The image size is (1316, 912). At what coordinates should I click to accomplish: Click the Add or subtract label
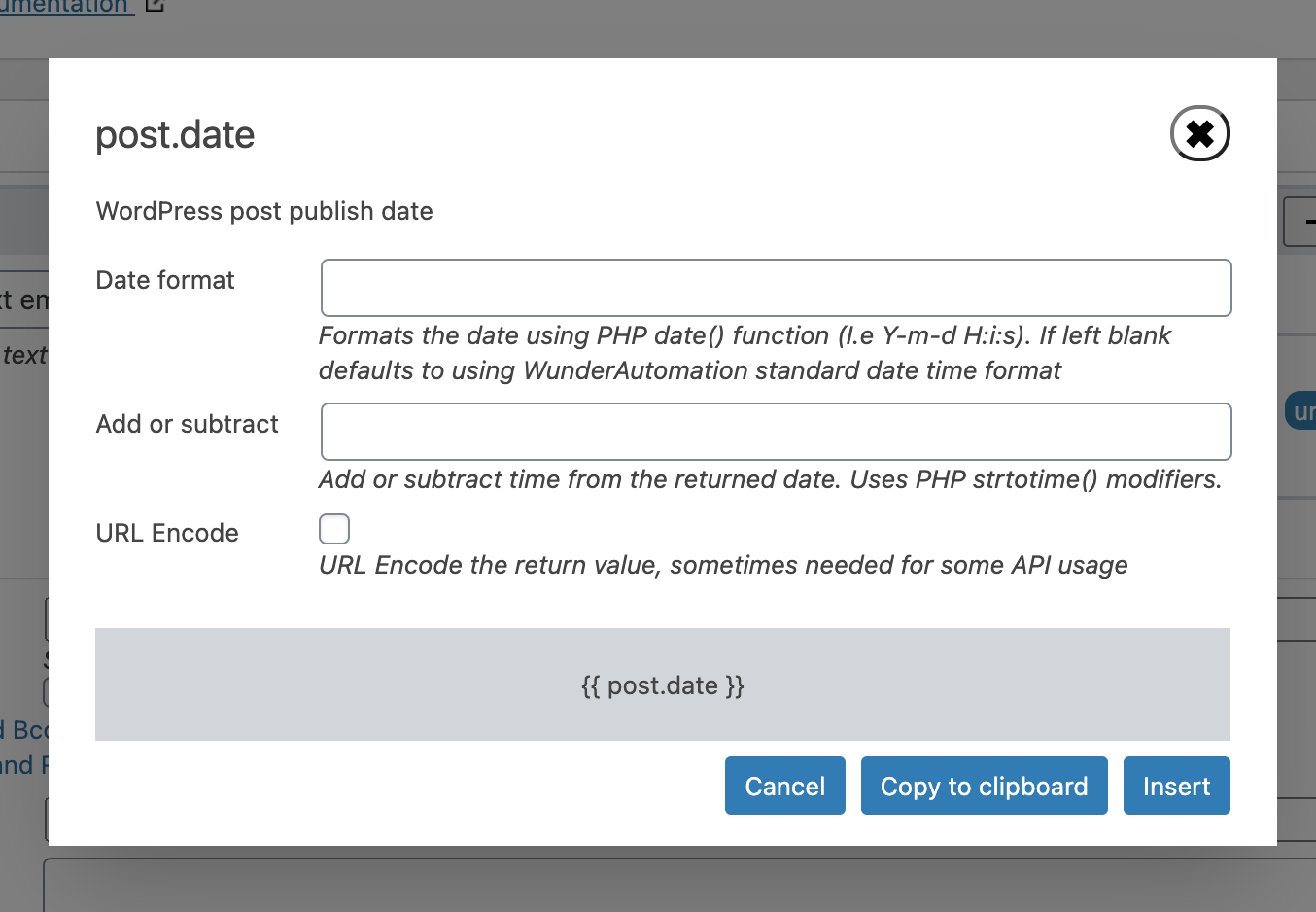click(x=187, y=424)
